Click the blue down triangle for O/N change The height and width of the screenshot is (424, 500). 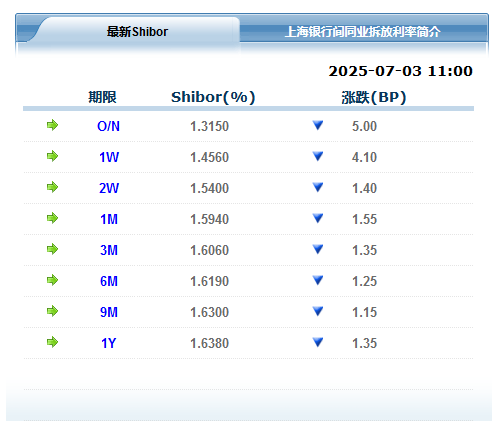(x=318, y=125)
